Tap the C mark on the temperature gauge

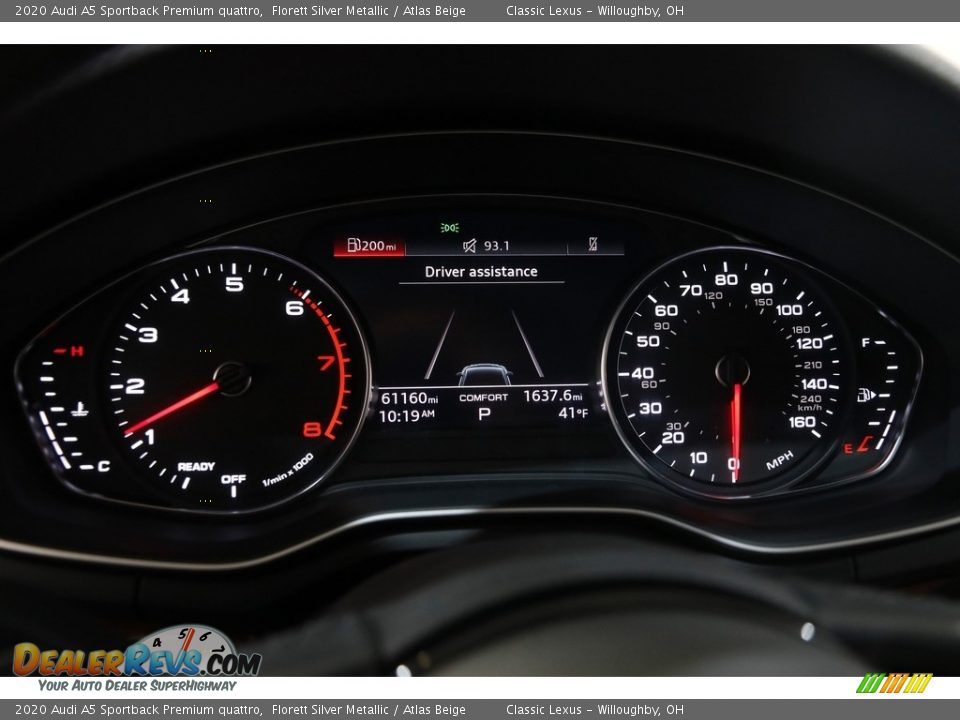pos(103,467)
